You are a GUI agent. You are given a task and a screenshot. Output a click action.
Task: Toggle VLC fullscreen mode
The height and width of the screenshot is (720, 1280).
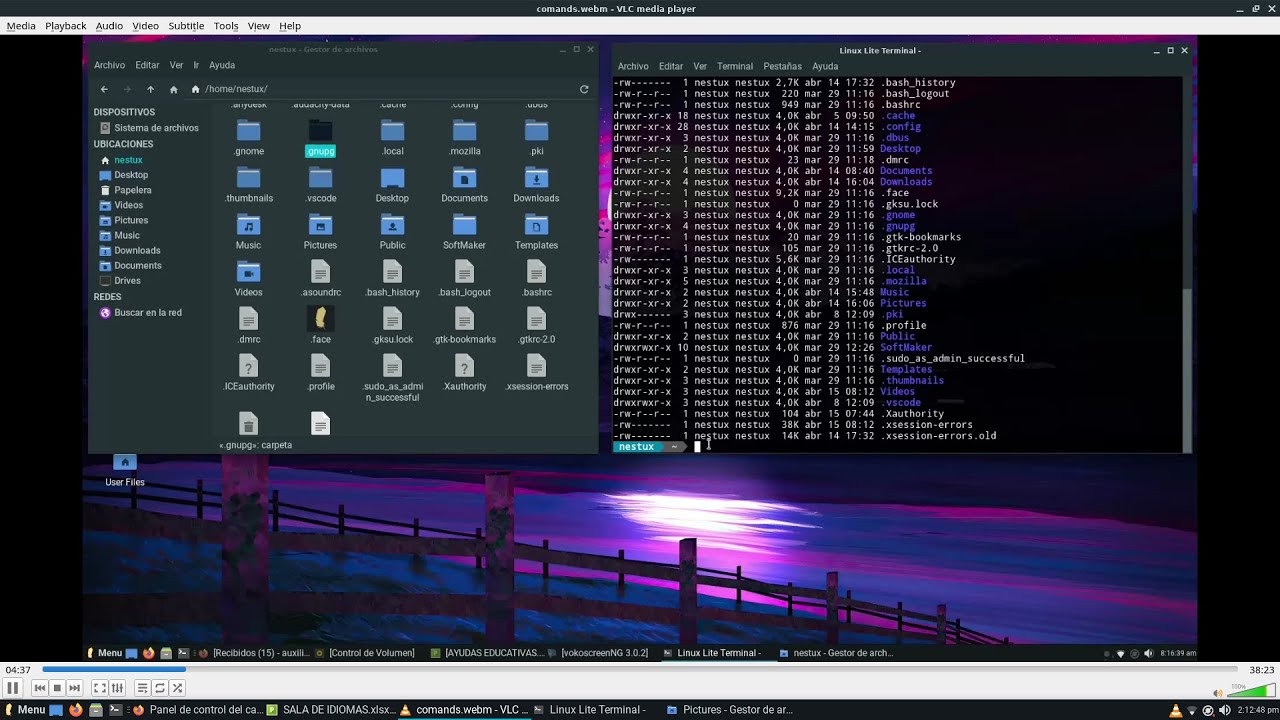(100, 688)
